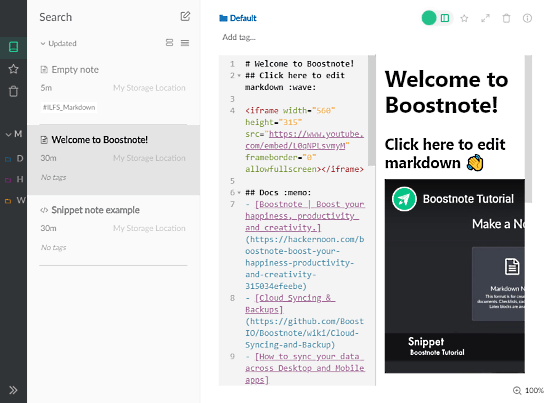Fold the Docs heading on line 6
The image size is (550, 403).
click(239, 193)
